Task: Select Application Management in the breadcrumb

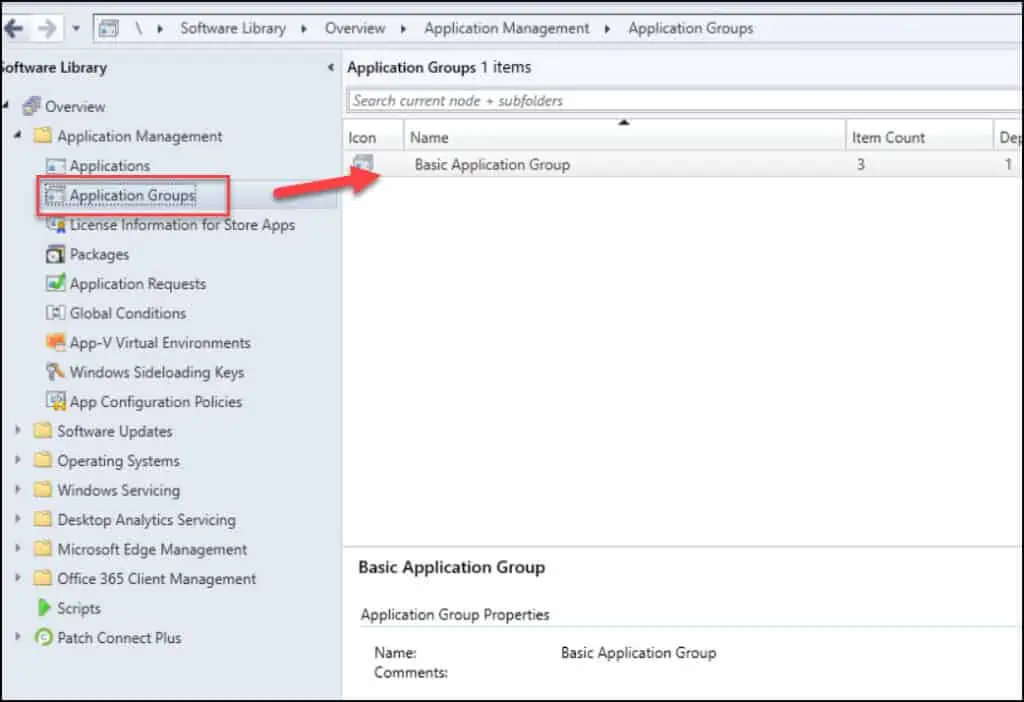Action: point(507,28)
